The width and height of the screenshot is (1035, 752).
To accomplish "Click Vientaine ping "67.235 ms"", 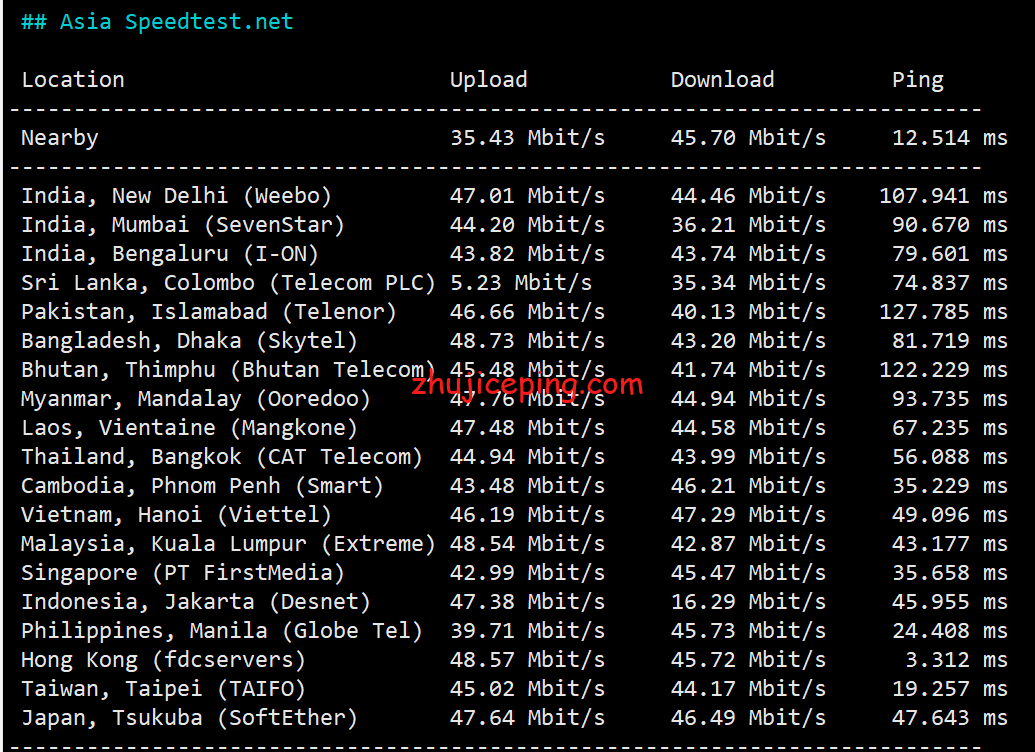I will [x=950, y=428].
